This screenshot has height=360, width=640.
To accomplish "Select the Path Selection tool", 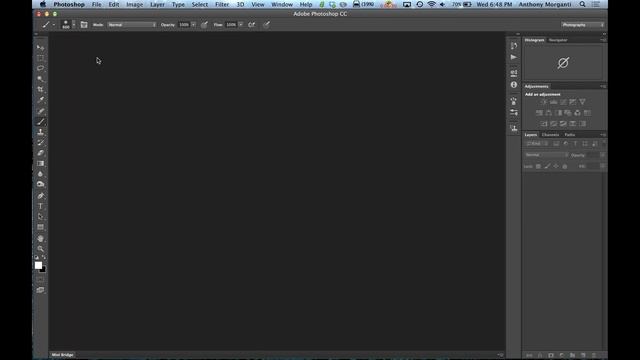I will point(40,217).
